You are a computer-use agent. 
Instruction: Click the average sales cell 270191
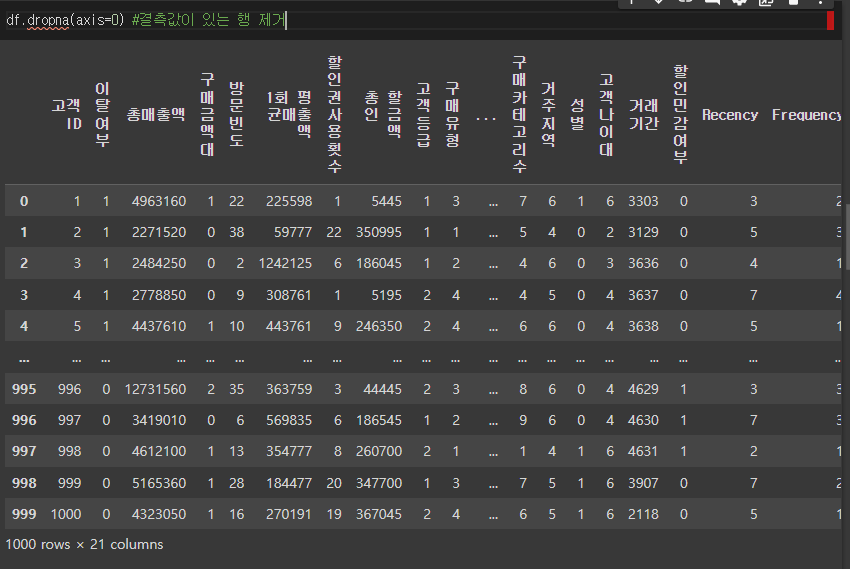pos(289,514)
